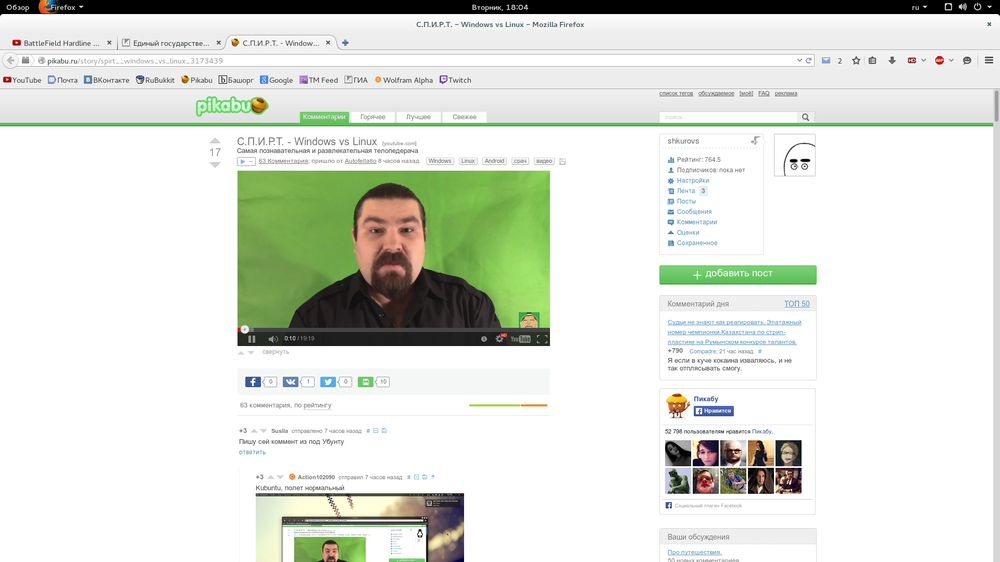1000x562 pixels.
Task: Bookmark this page with the star icon
Action: pyautogui.click(x=856, y=61)
